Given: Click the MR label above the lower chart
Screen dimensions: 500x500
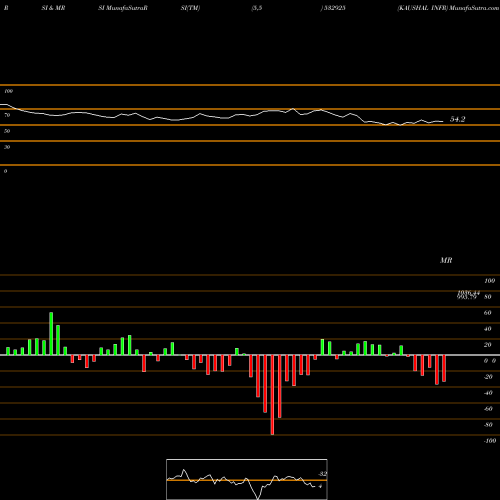Looking at the screenshot, I should coord(446,260).
